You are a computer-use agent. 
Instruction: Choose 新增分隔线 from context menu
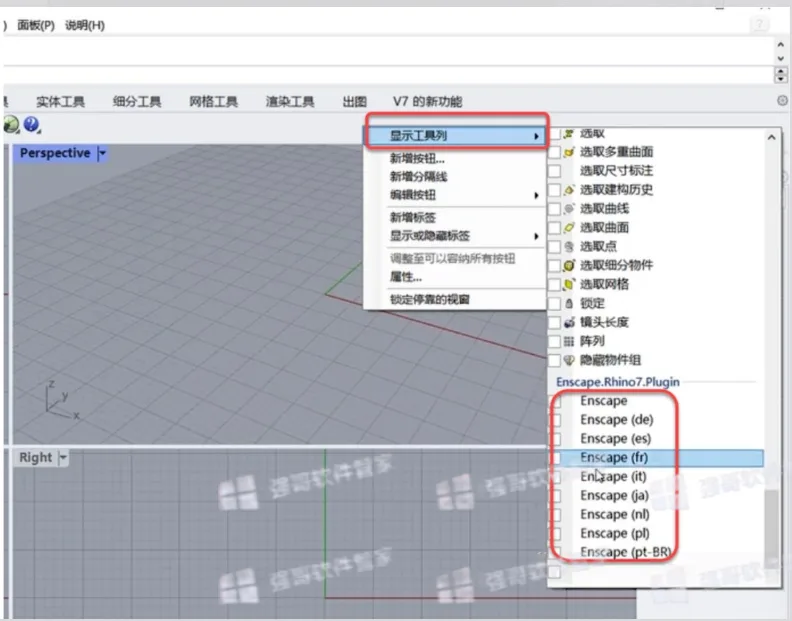(418, 177)
